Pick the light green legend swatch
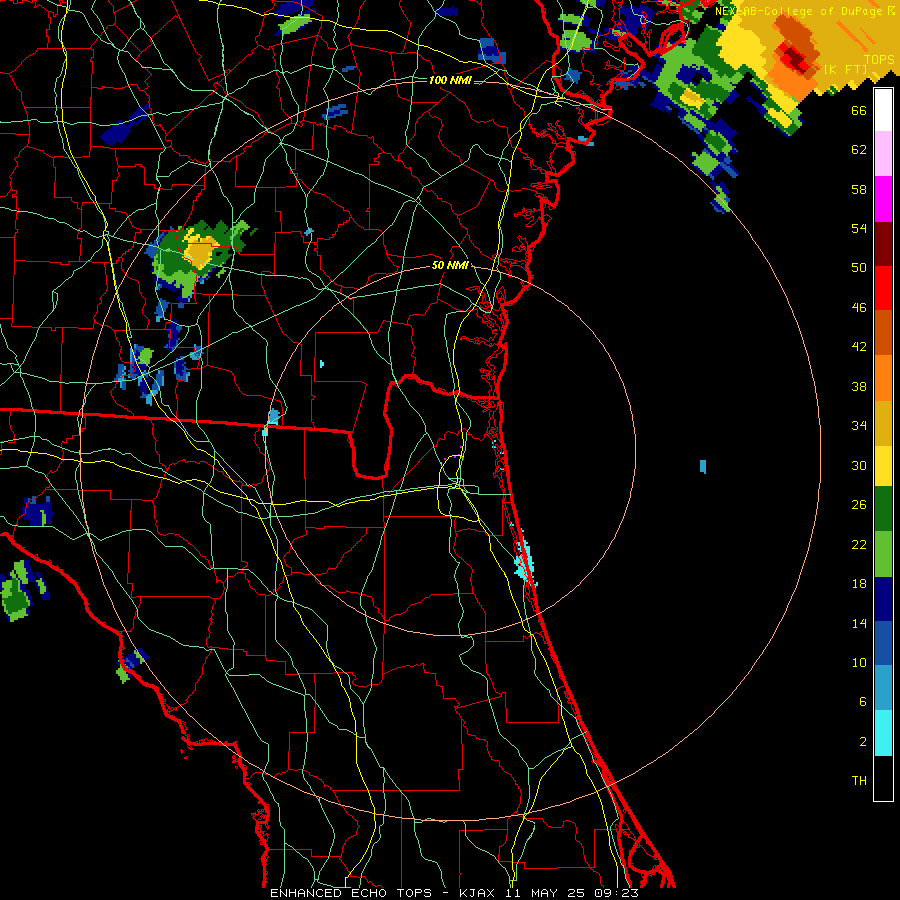Screen dimensions: 900x900 click(x=883, y=554)
